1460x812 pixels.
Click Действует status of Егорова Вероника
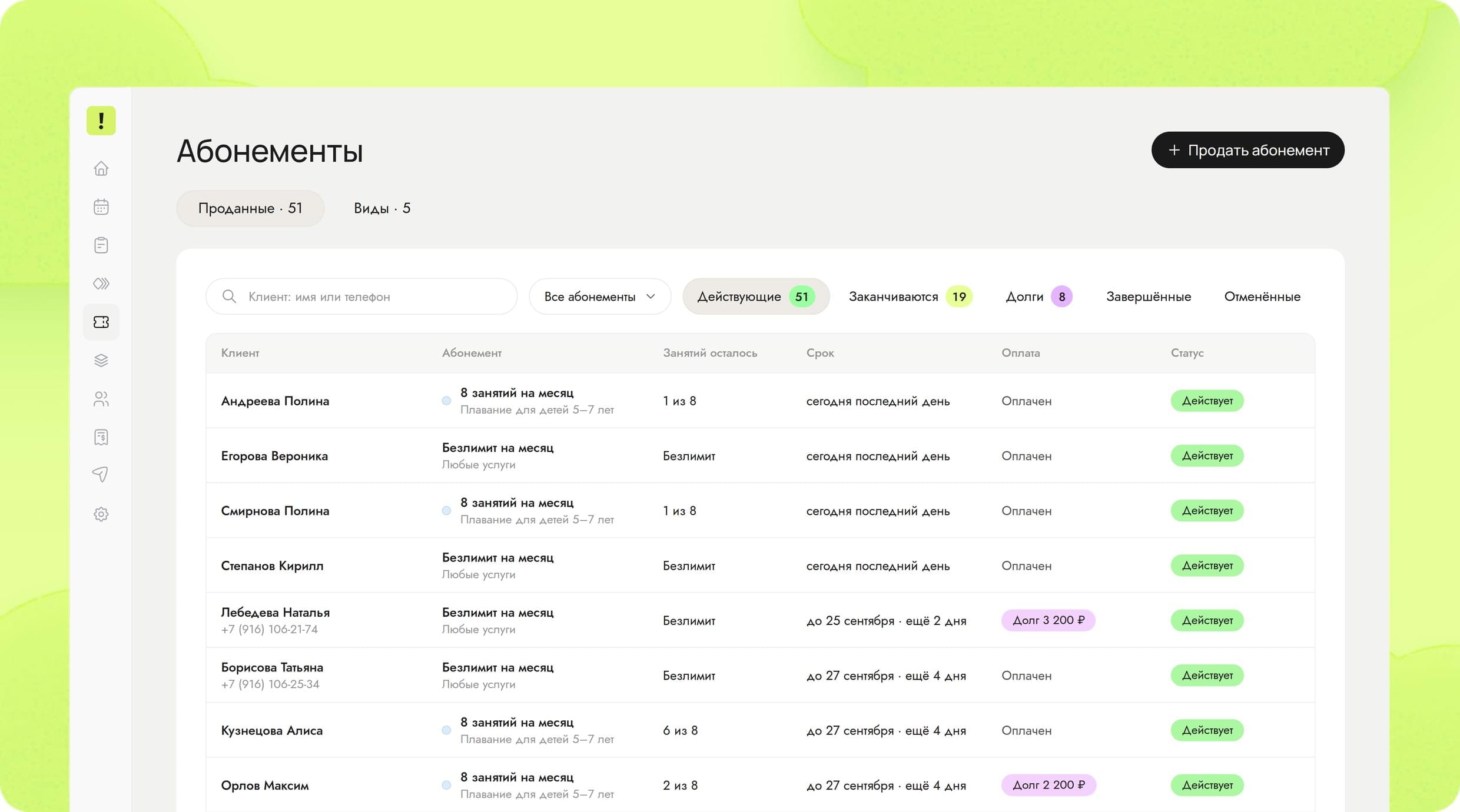point(1207,455)
